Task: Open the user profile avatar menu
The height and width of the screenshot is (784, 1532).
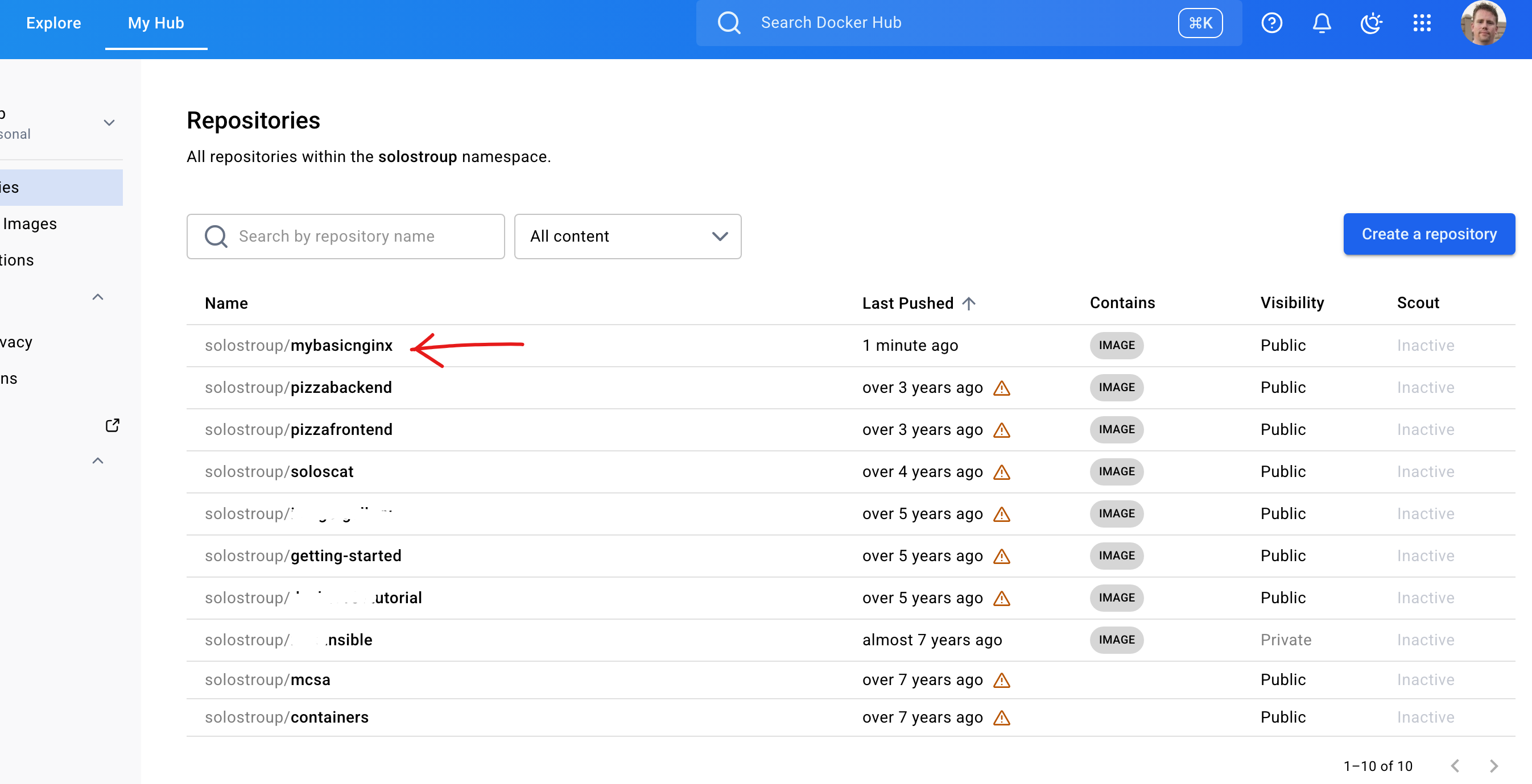Action: (1483, 23)
